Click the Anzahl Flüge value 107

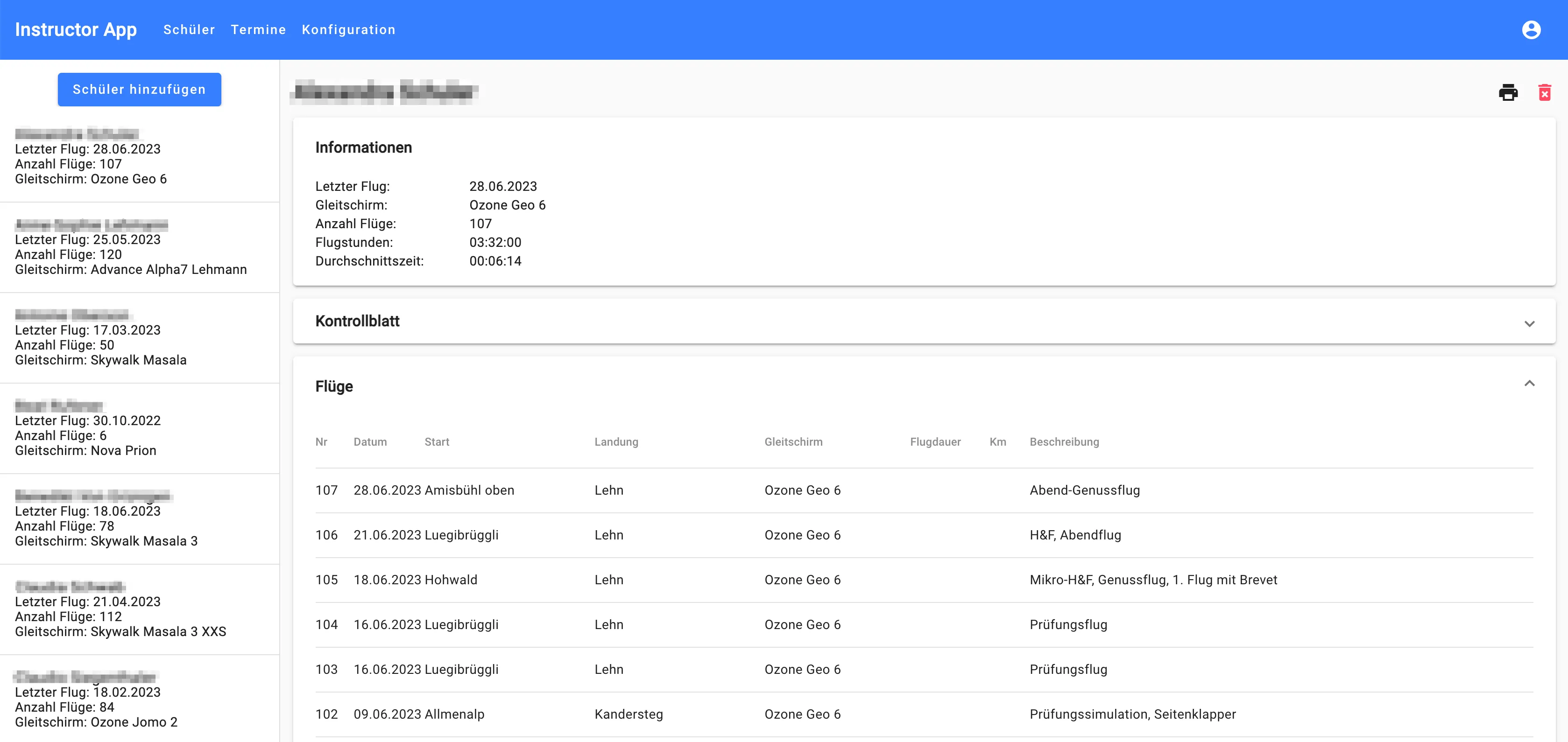480,224
